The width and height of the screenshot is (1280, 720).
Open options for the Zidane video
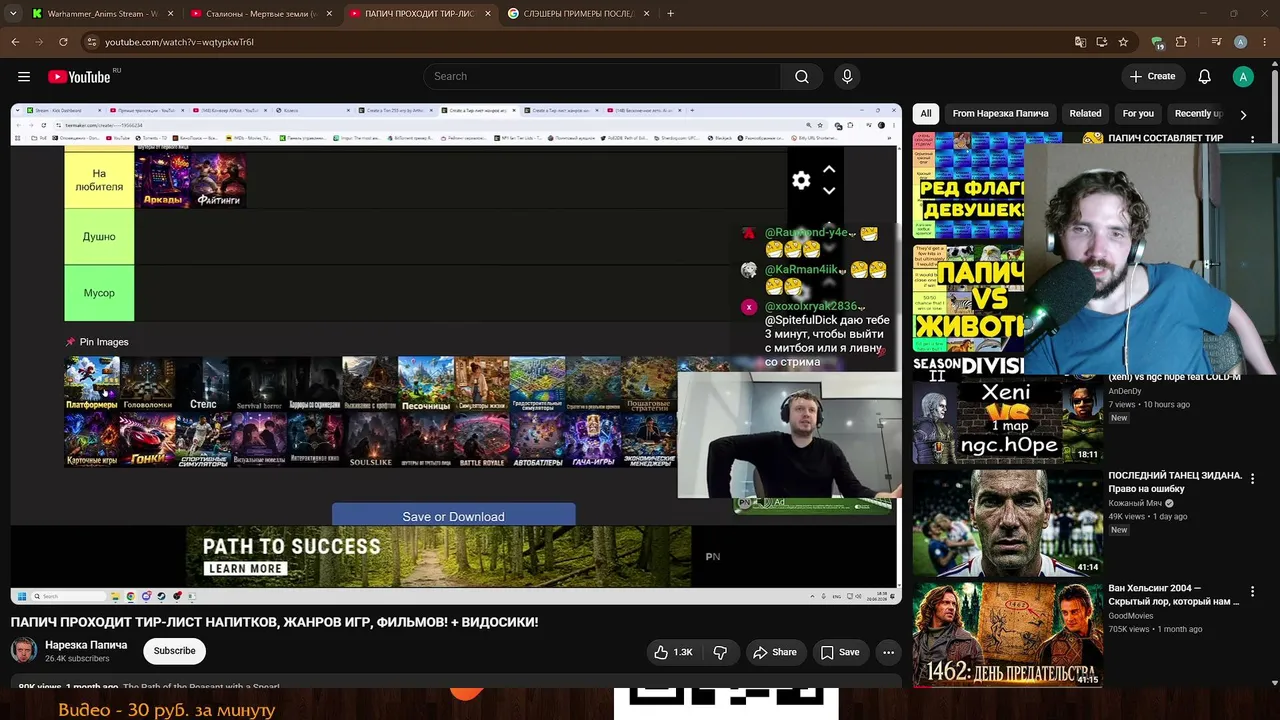1252,479
